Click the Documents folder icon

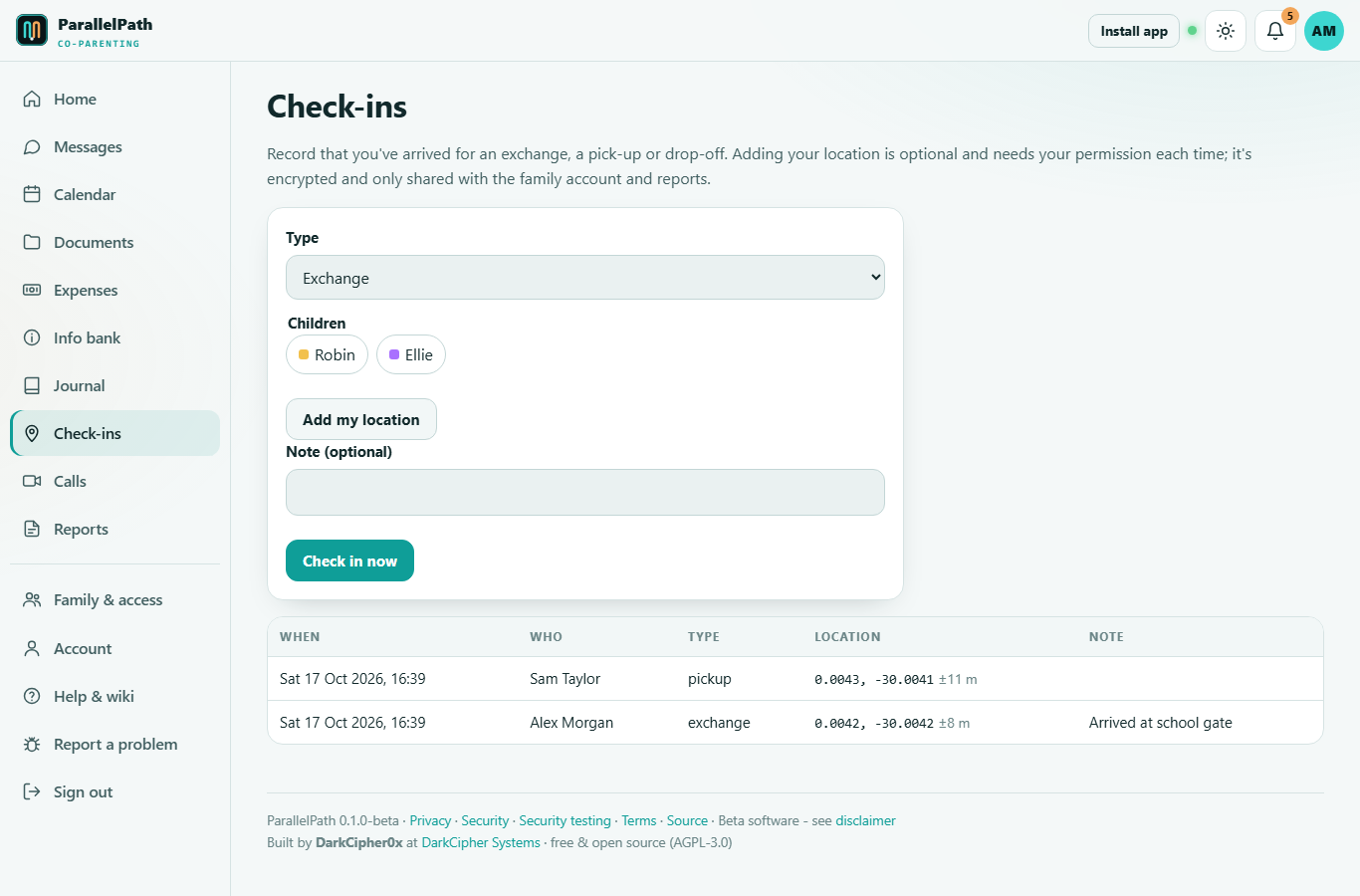[x=32, y=242]
